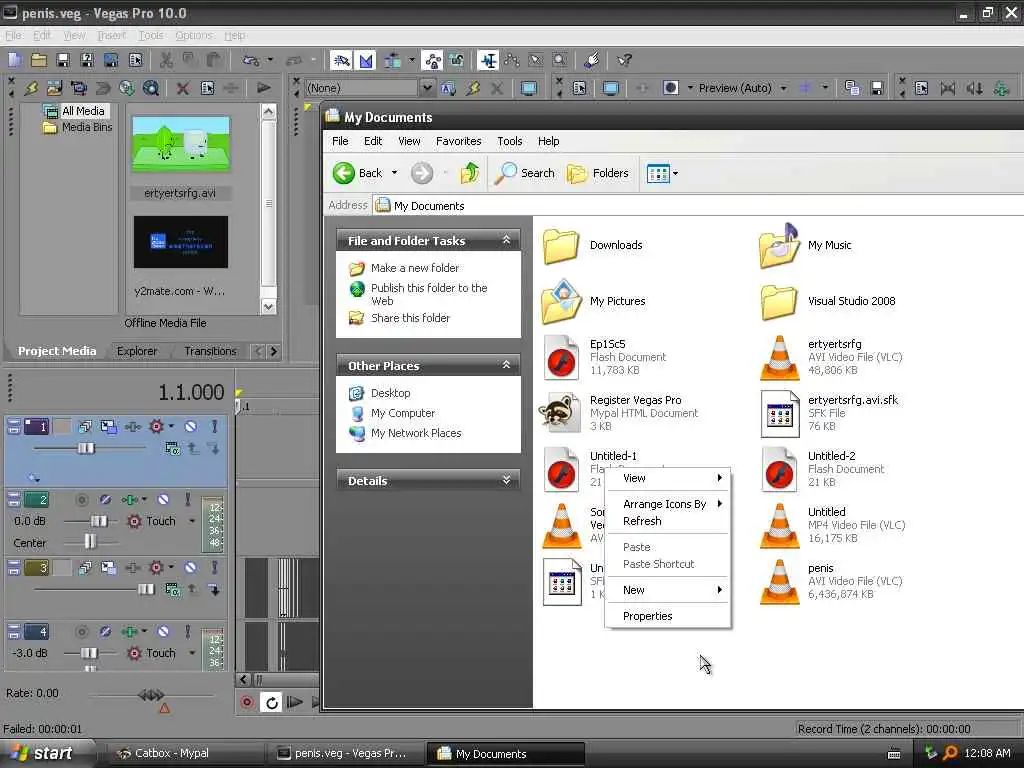Mute video track 3
This screenshot has height=768, width=1024.
(x=190, y=568)
